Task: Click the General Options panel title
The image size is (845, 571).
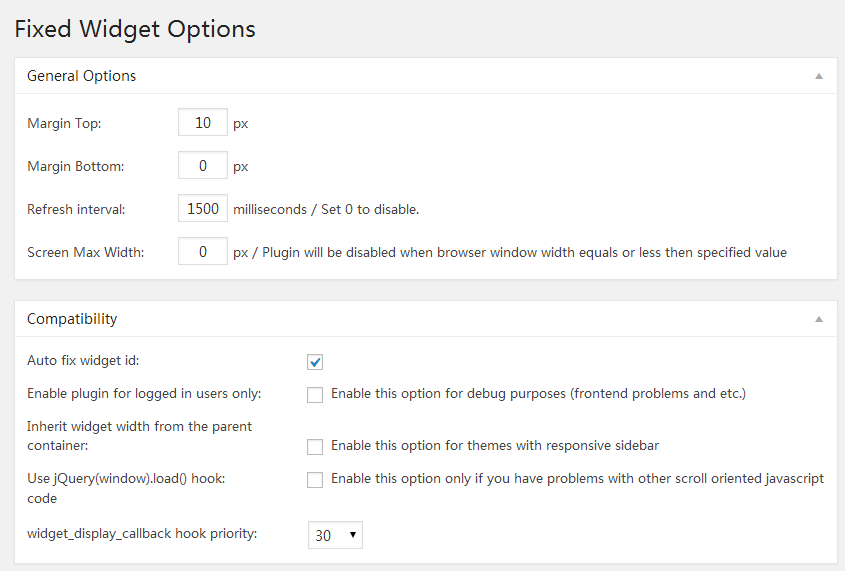Action: coord(82,76)
